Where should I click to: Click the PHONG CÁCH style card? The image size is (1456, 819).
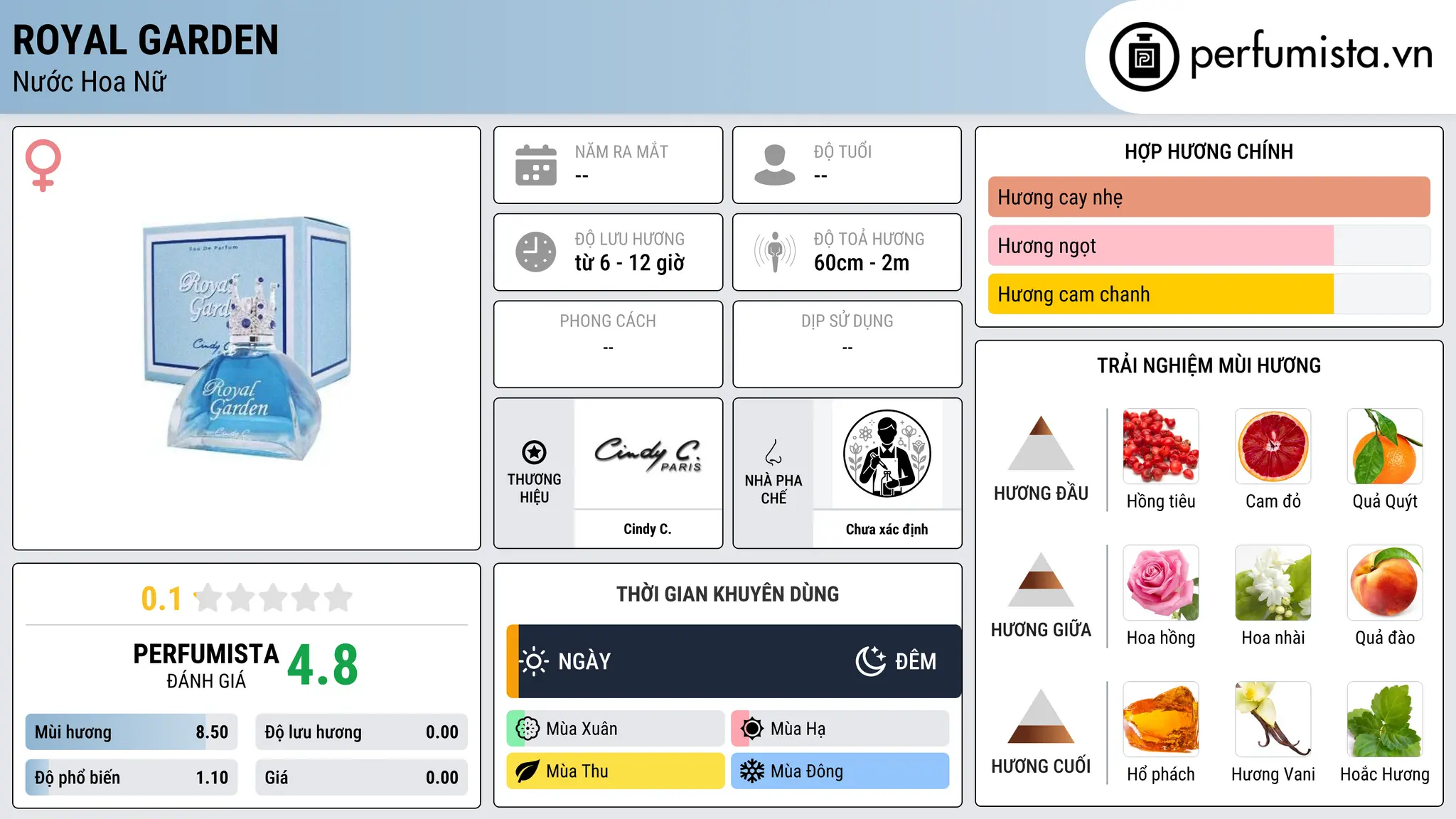(609, 344)
